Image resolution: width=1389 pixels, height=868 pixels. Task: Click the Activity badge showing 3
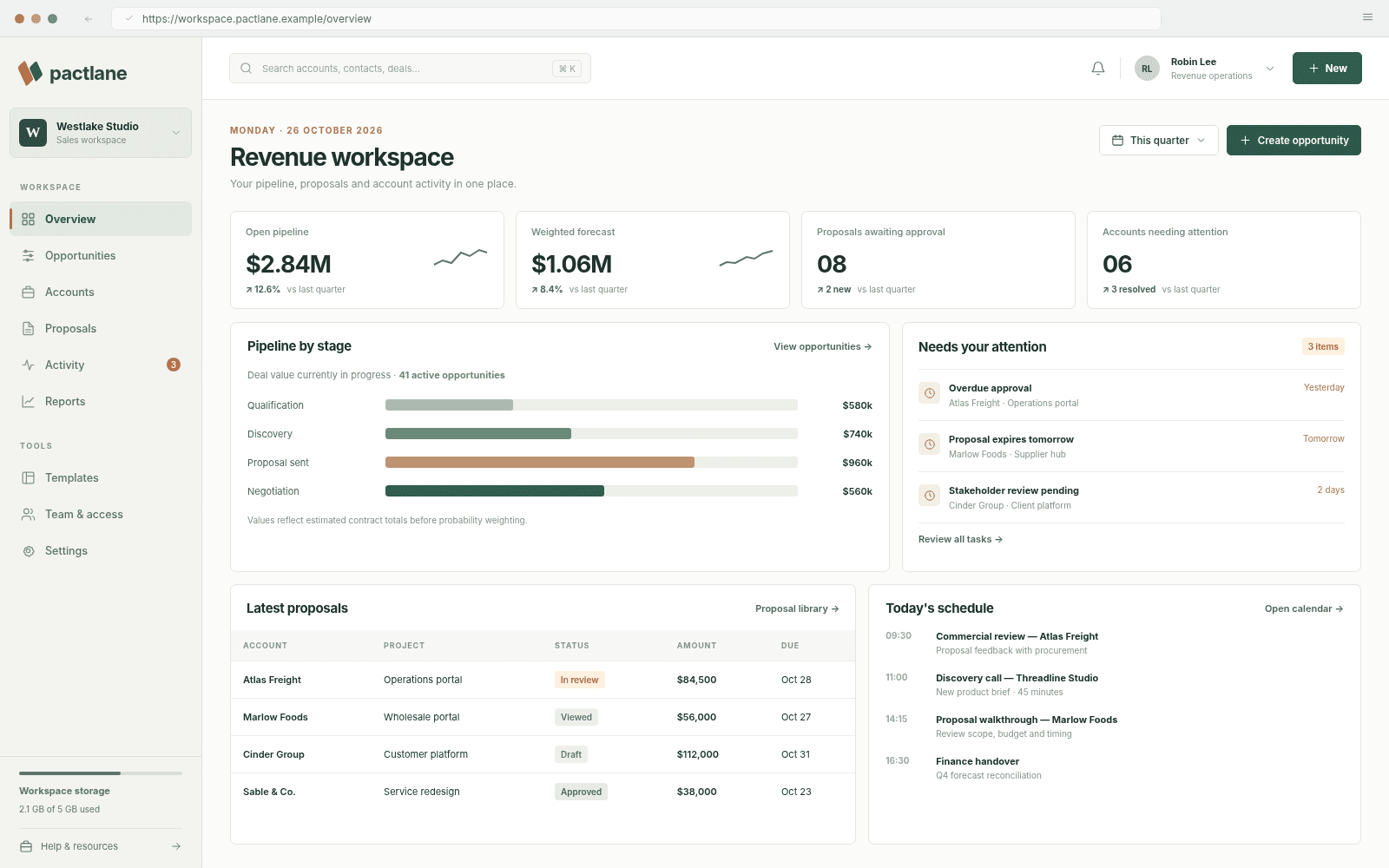point(174,365)
